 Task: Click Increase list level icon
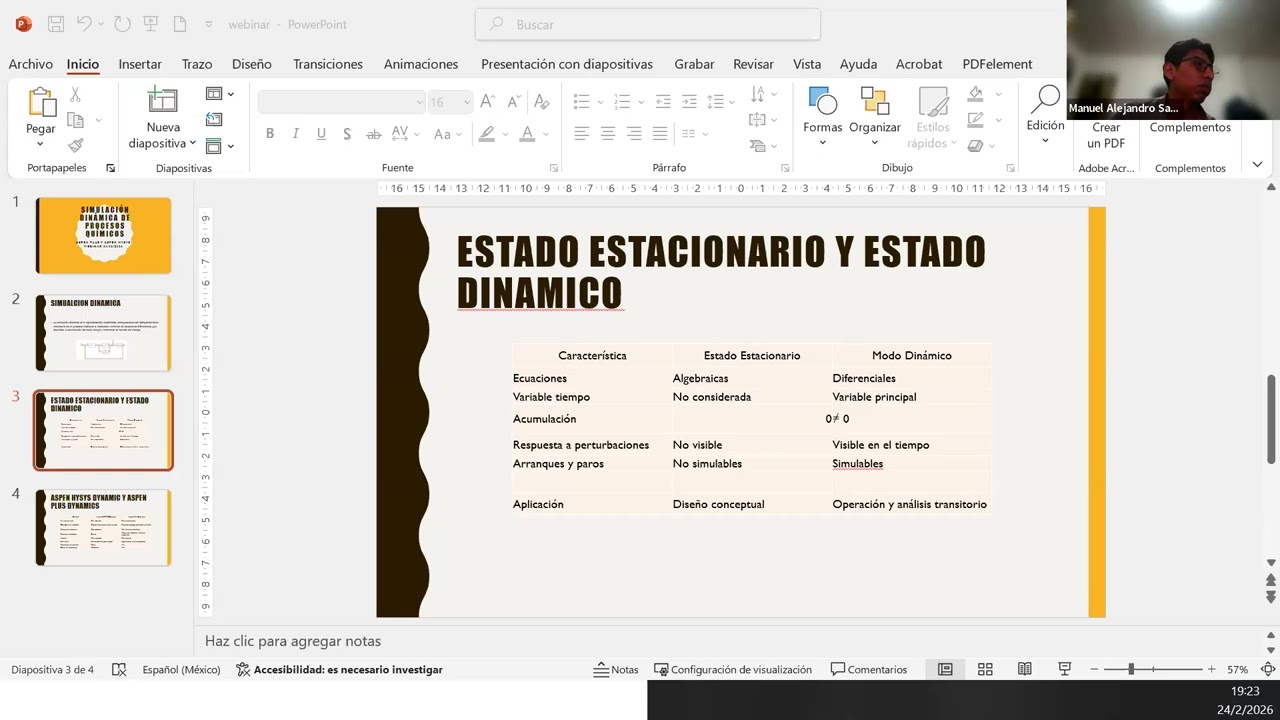688,101
